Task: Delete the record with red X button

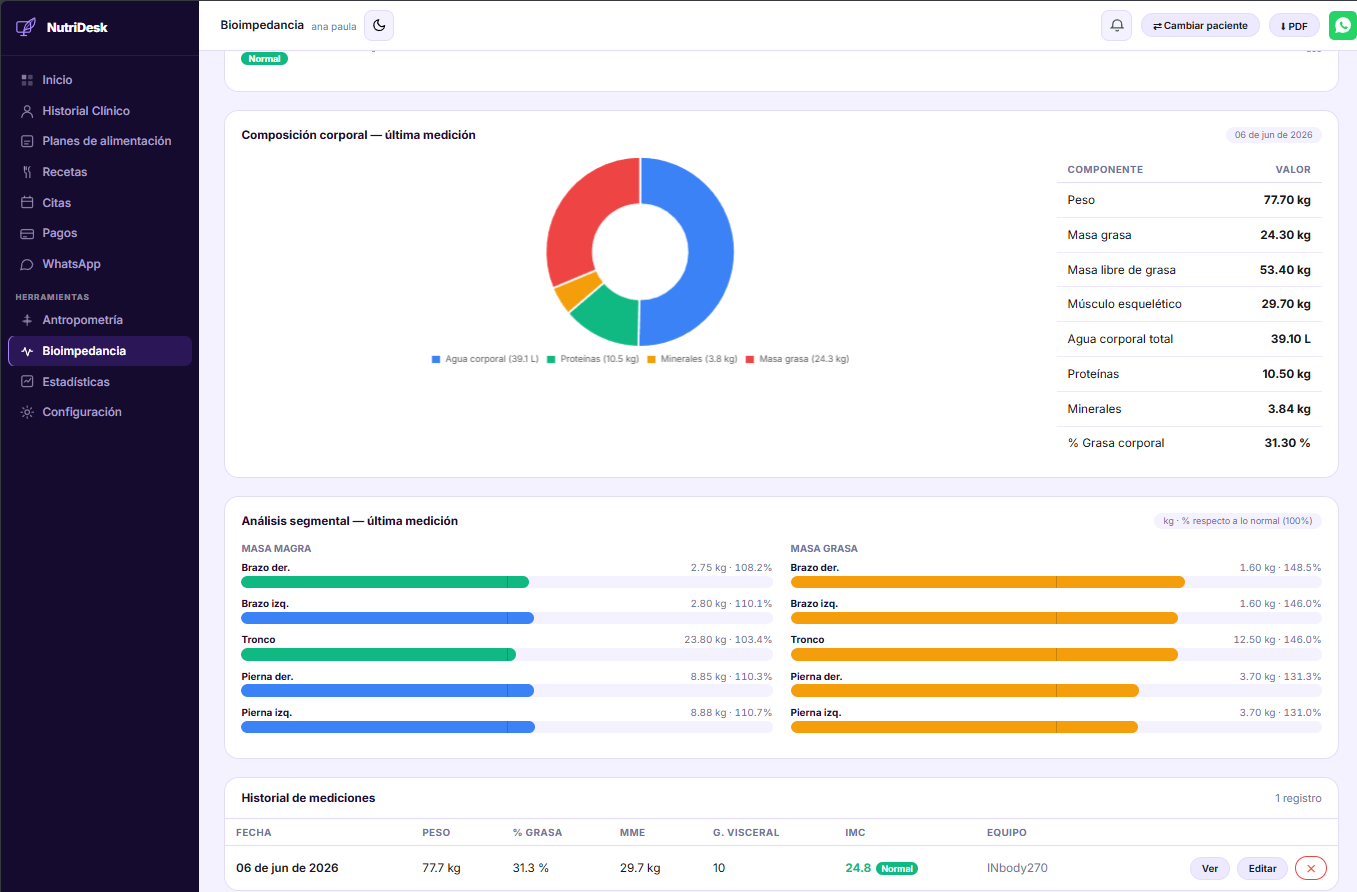Action: (x=1311, y=868)
